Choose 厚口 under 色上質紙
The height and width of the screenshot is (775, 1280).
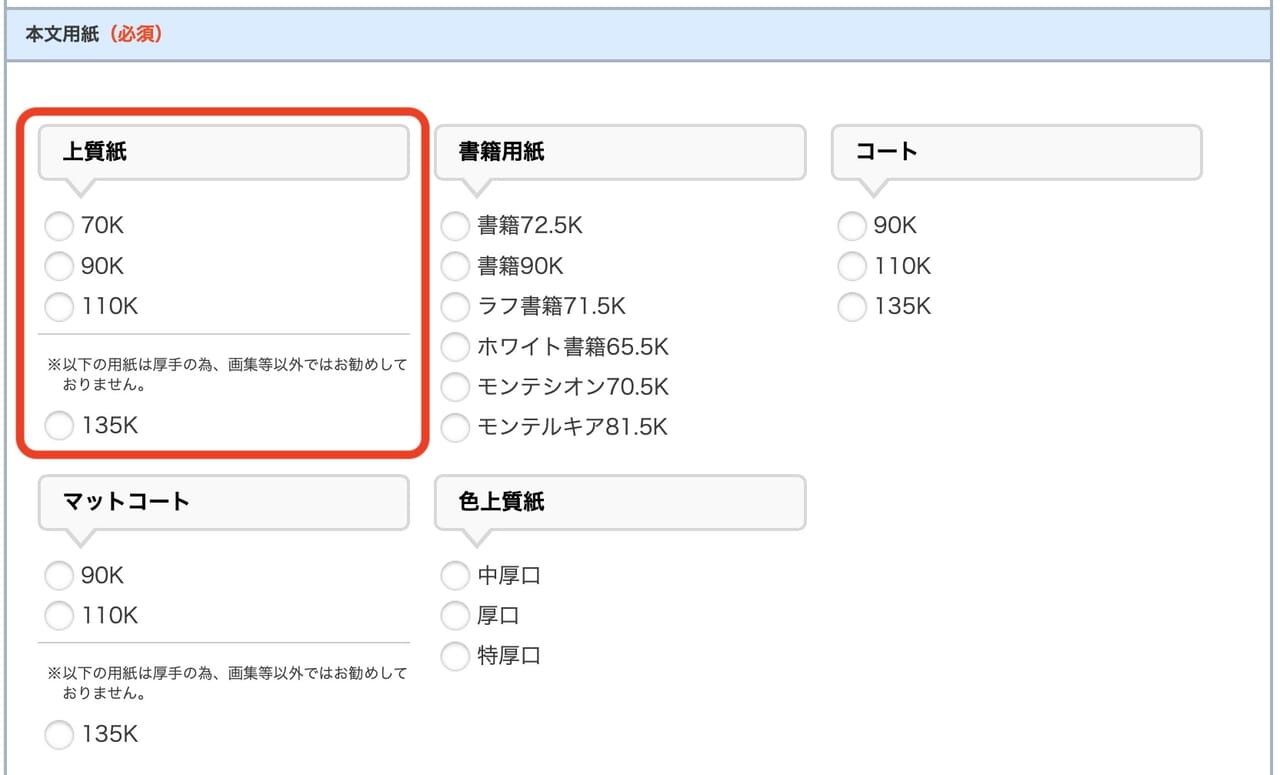[x=455, y=615]
